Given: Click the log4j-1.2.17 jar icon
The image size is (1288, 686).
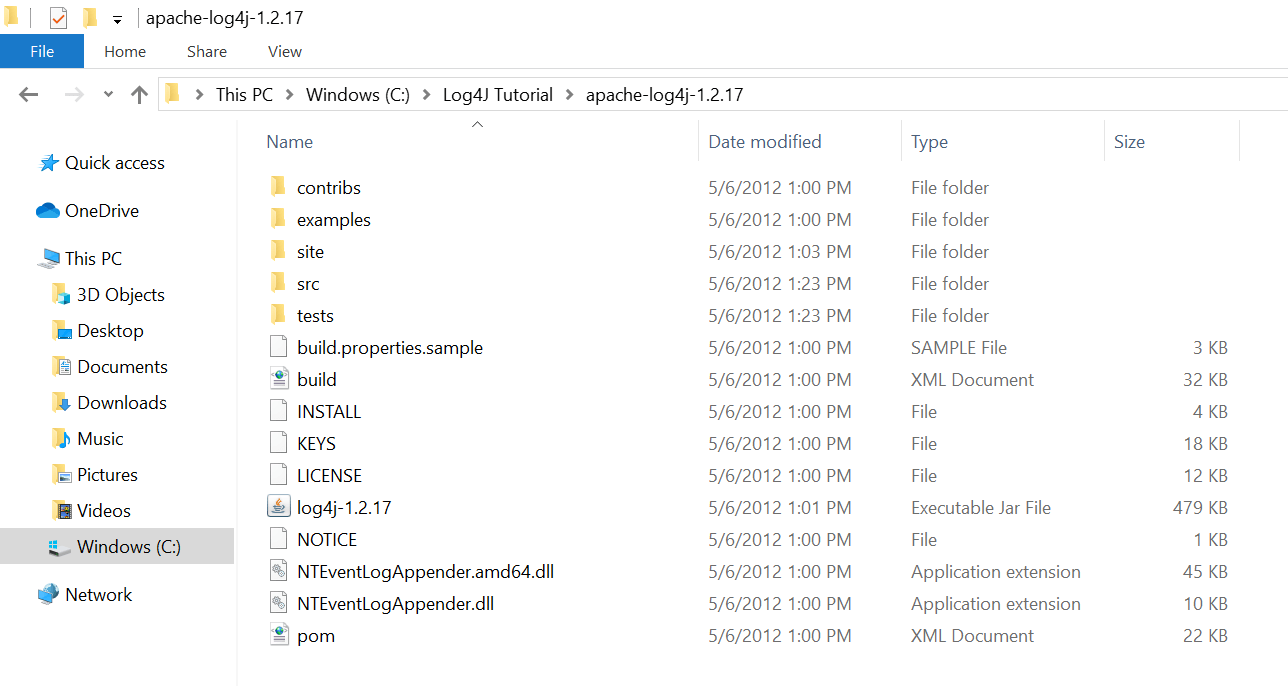Looking at the screenshot, I should [278, 507].
